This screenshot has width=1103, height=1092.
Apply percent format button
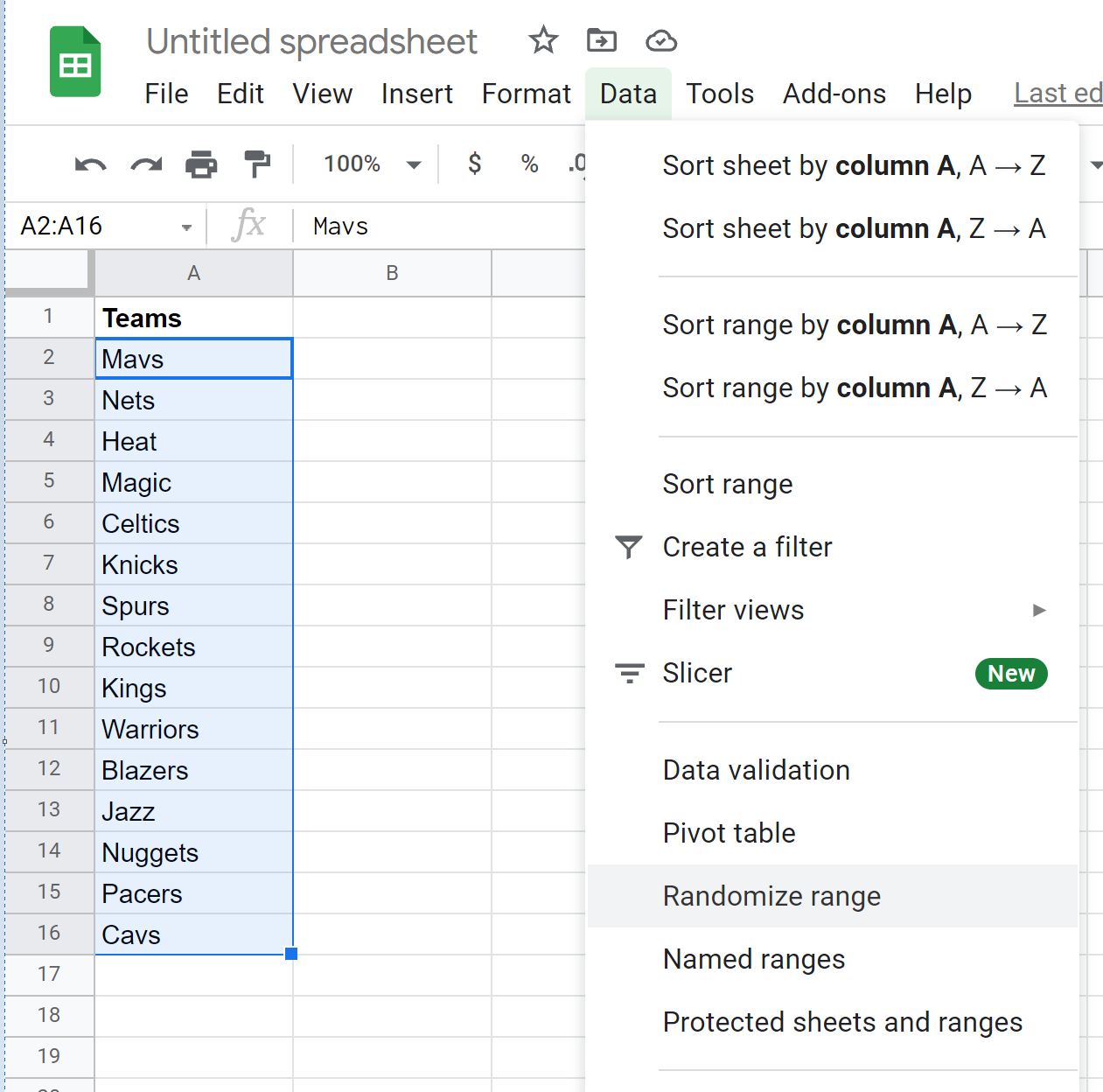pos(529,164)
